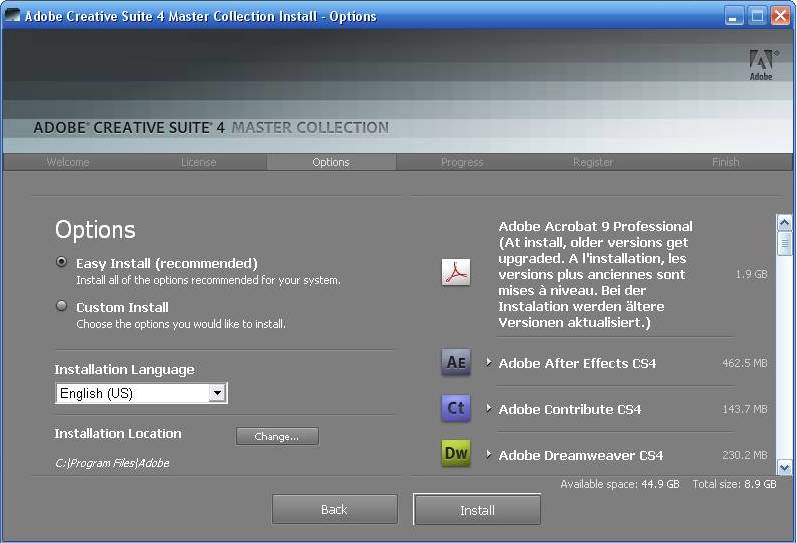Go to the License step tab

(199, 162)
